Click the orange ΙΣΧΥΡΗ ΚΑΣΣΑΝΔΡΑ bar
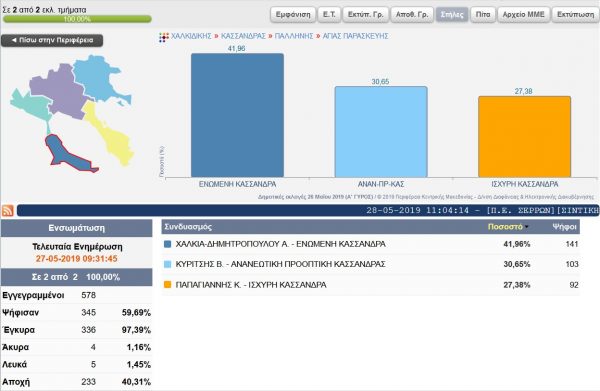This screenshot has width=600, height=391. point(525,137)
